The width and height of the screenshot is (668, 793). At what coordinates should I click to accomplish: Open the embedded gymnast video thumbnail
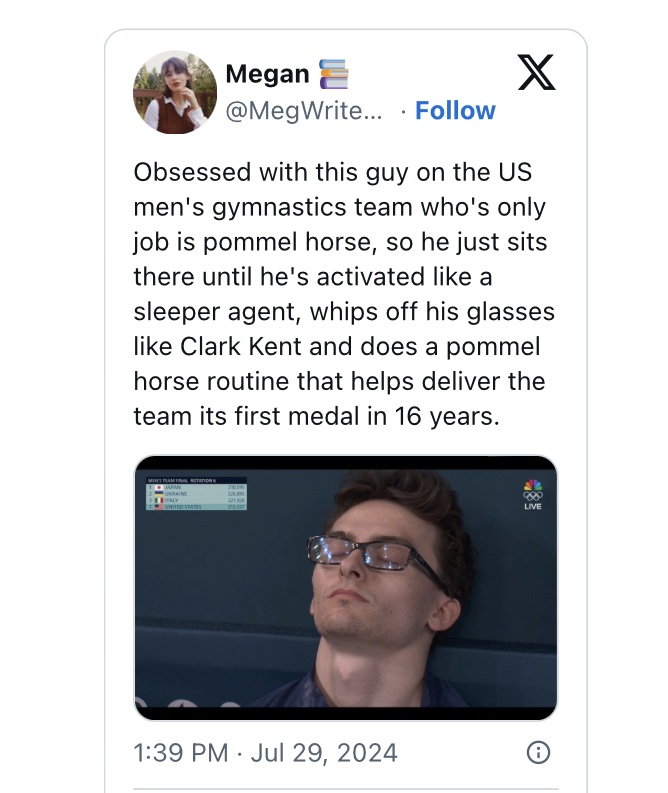point(345,588)
